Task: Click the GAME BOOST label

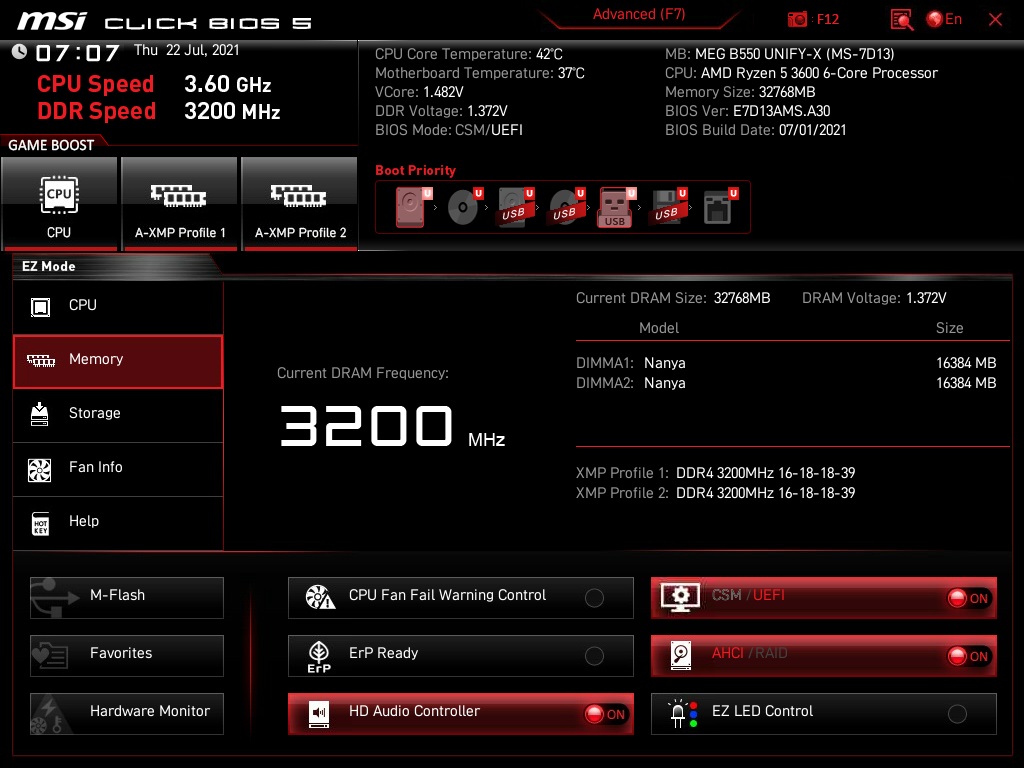Action: tap(51, 145)
